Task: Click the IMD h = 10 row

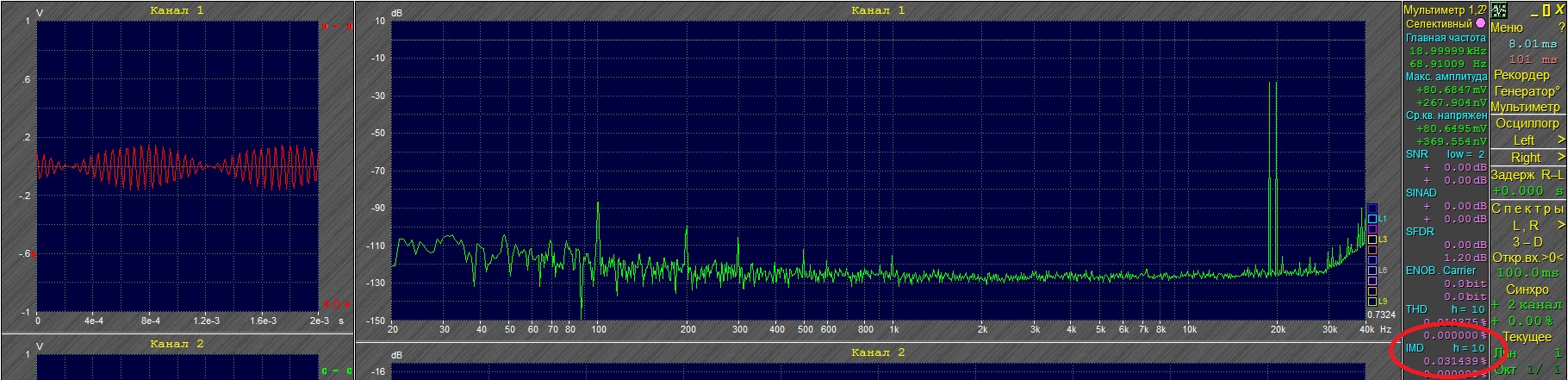Action: coord(1446,348)
